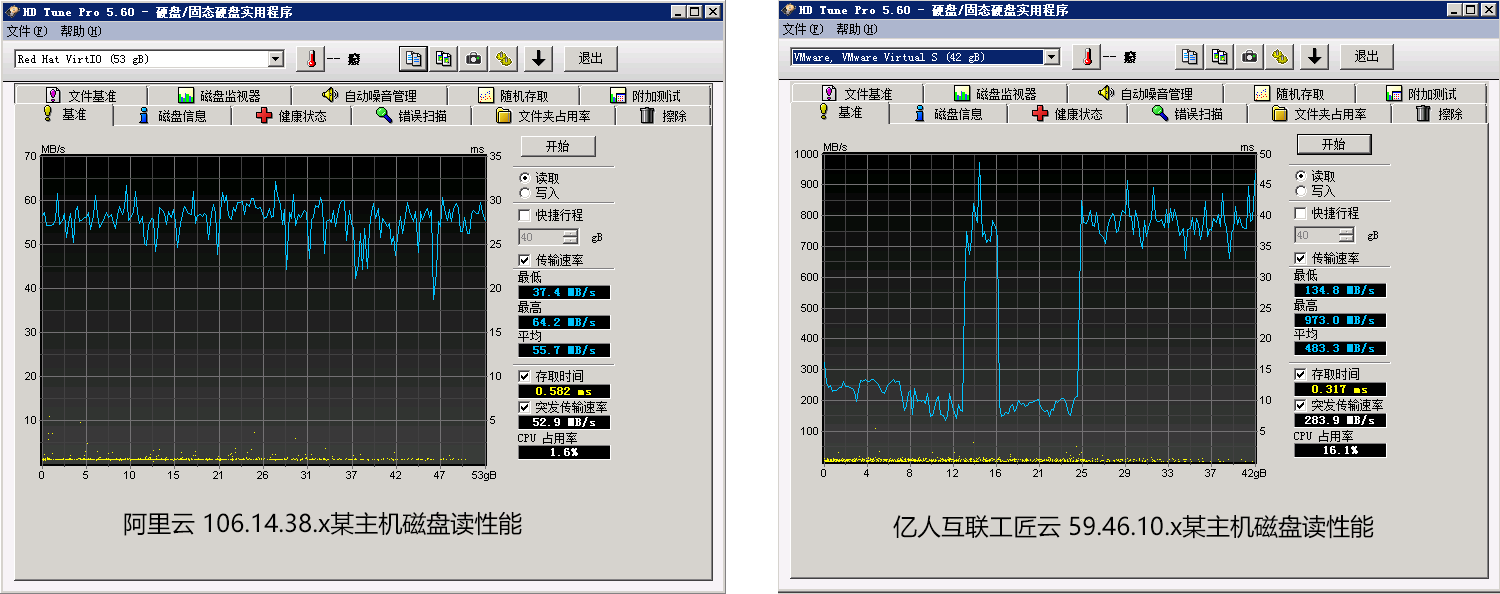The height and width of the screenshot is (594, 1500).
Task: Select 读取 radio in Red Hat VirtIO window
Action: [x=524, y=178]
